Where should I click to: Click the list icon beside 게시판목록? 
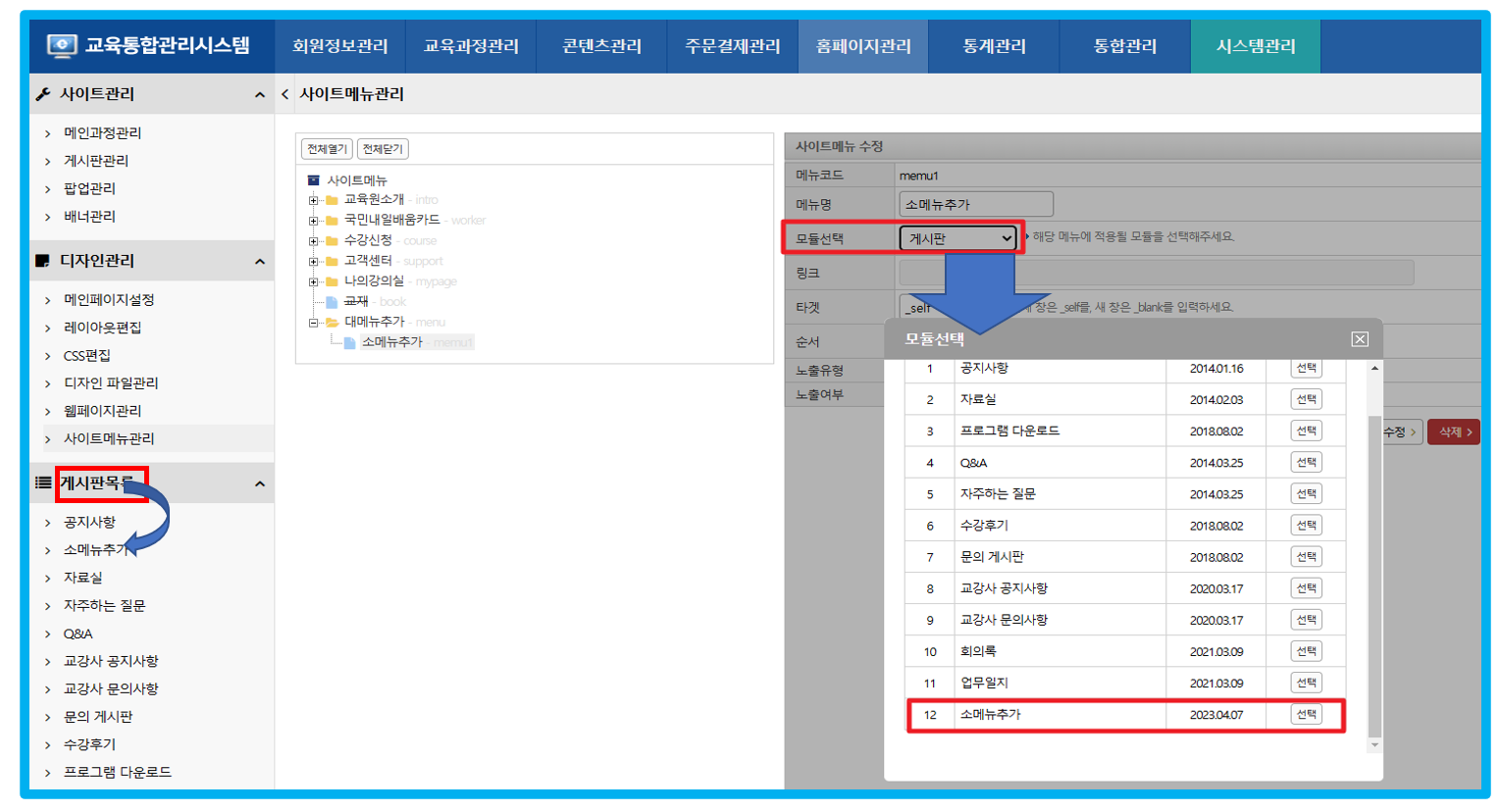43,482
